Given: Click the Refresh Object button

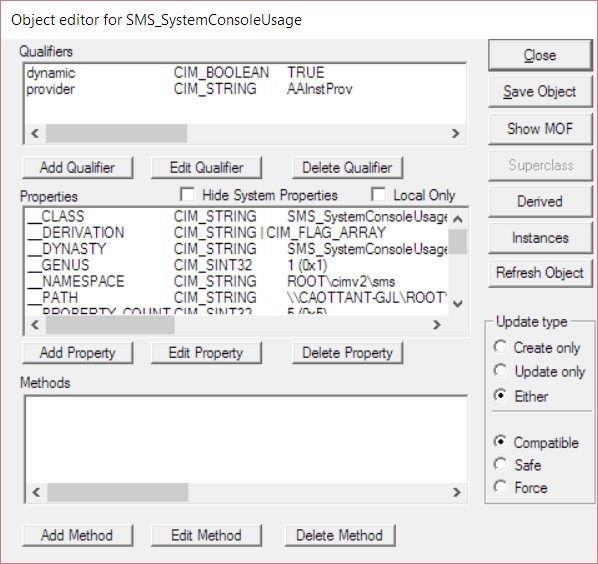Looking at the screenshot, I should (x=540, y=273).
